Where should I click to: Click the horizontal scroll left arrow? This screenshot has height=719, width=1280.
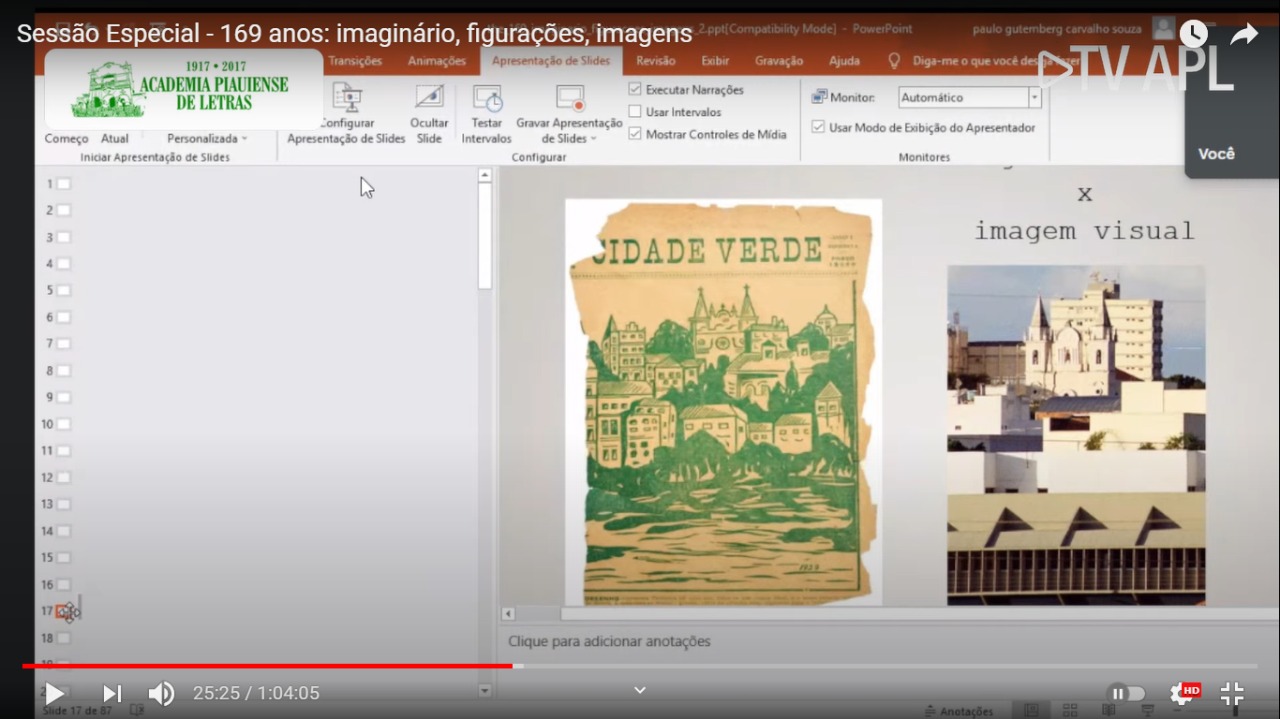pyautogui.click(x=508, y=614)
